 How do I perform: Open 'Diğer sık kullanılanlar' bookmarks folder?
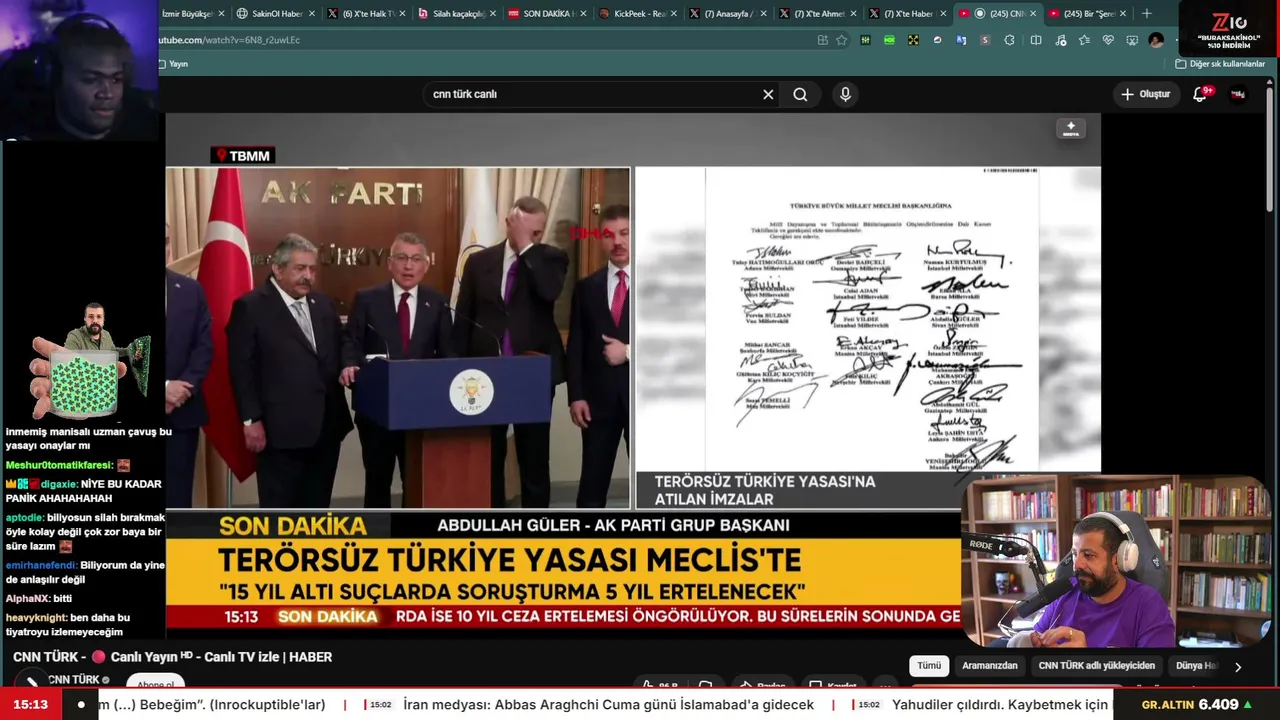[x=1220, y=64]
